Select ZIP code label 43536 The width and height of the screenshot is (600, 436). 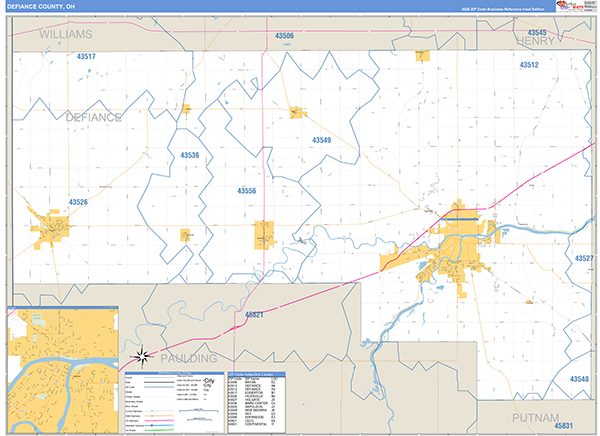click(190, 155)
